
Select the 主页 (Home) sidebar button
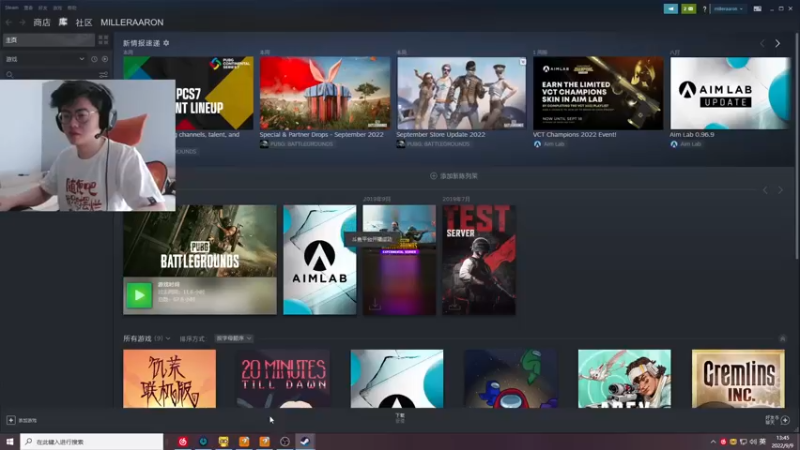coord(49,40)
